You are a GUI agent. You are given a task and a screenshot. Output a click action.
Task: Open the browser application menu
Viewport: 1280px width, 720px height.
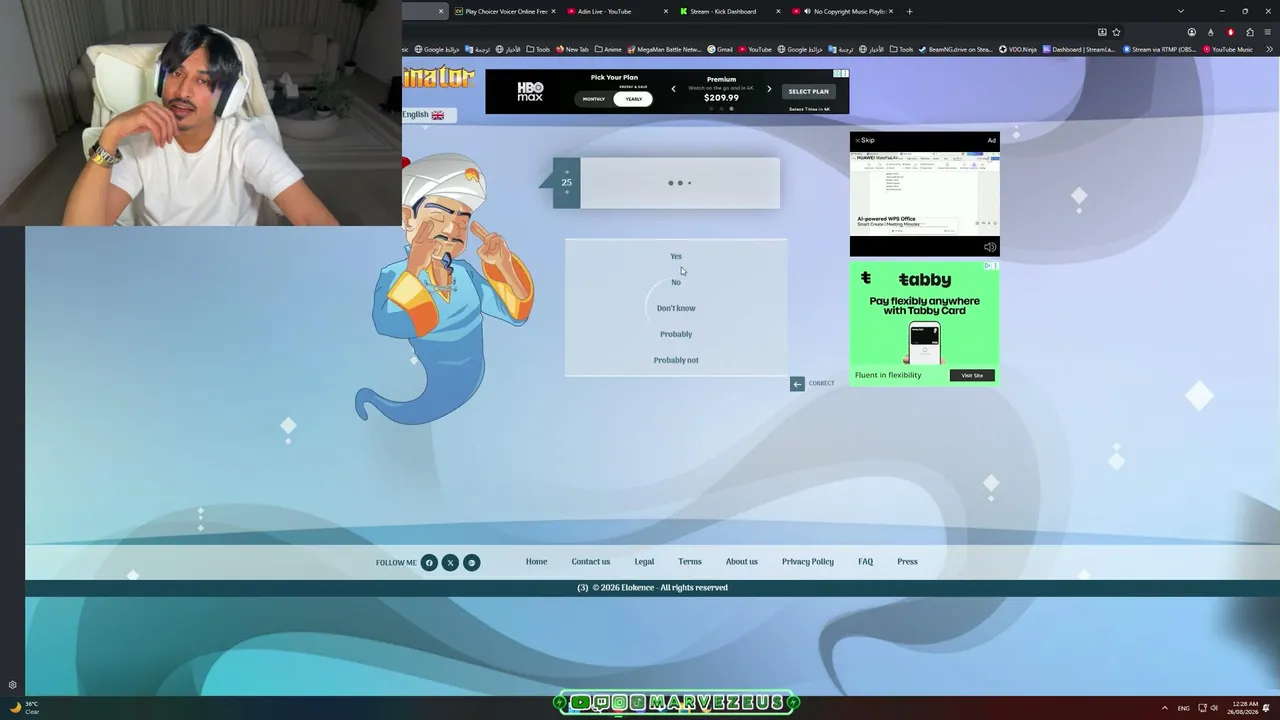(1269, 32)
